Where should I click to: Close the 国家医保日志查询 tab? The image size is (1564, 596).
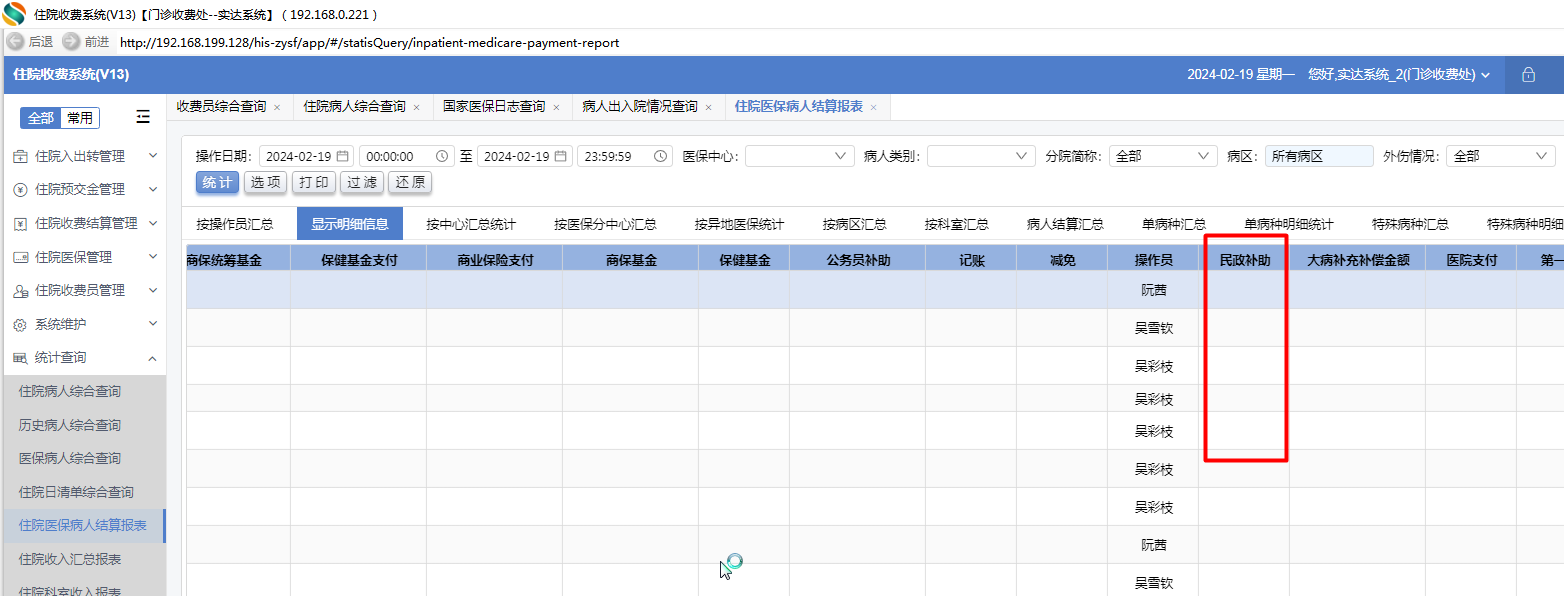[x=556, y=107]
